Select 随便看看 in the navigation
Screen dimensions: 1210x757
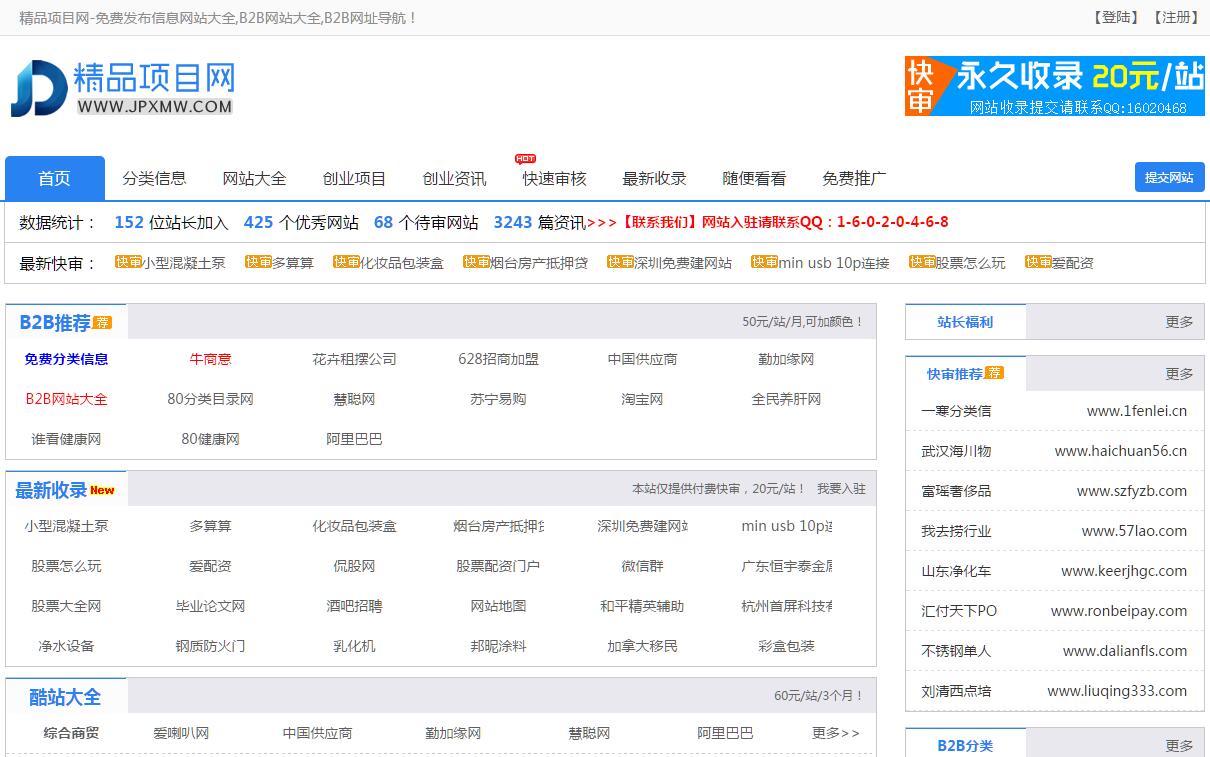tap(754, 178)
